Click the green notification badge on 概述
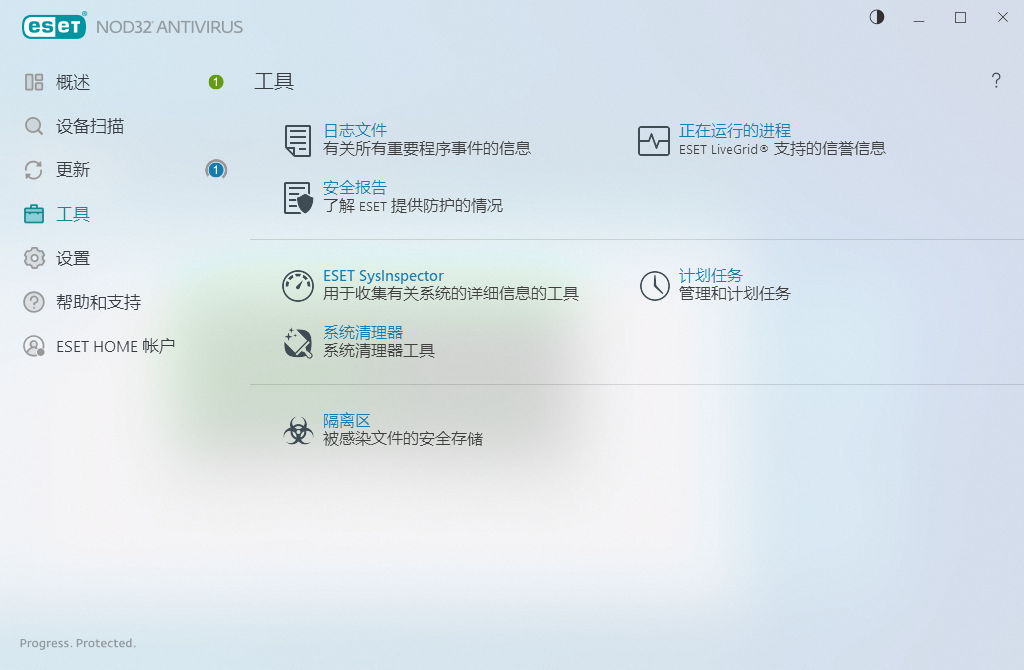 (216, 82)
